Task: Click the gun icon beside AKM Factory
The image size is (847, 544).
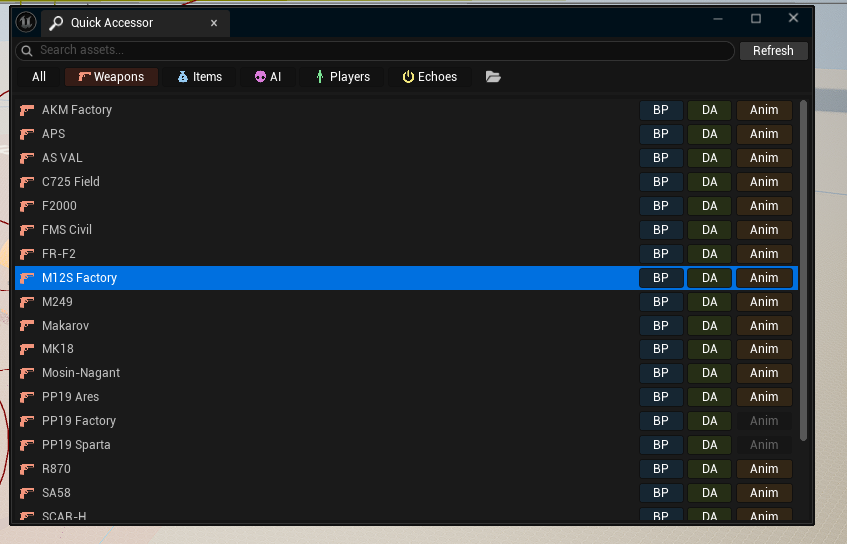Action: 27,110
